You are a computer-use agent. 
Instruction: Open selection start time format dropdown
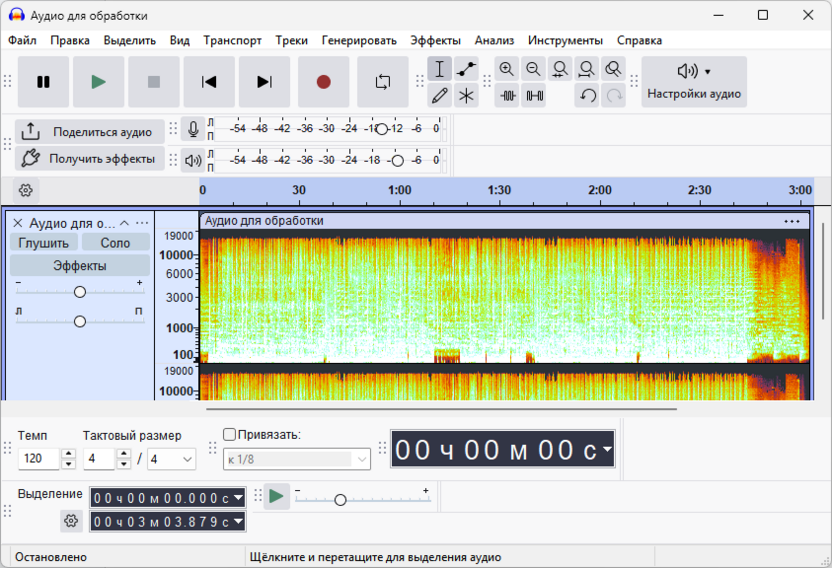click(x=239, y=498)
